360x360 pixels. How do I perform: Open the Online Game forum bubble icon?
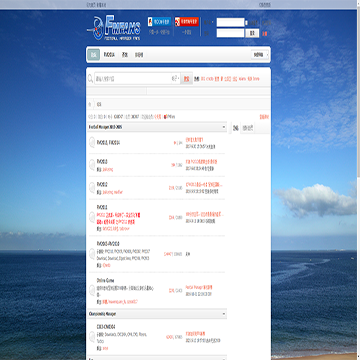(x=92, y=290)
